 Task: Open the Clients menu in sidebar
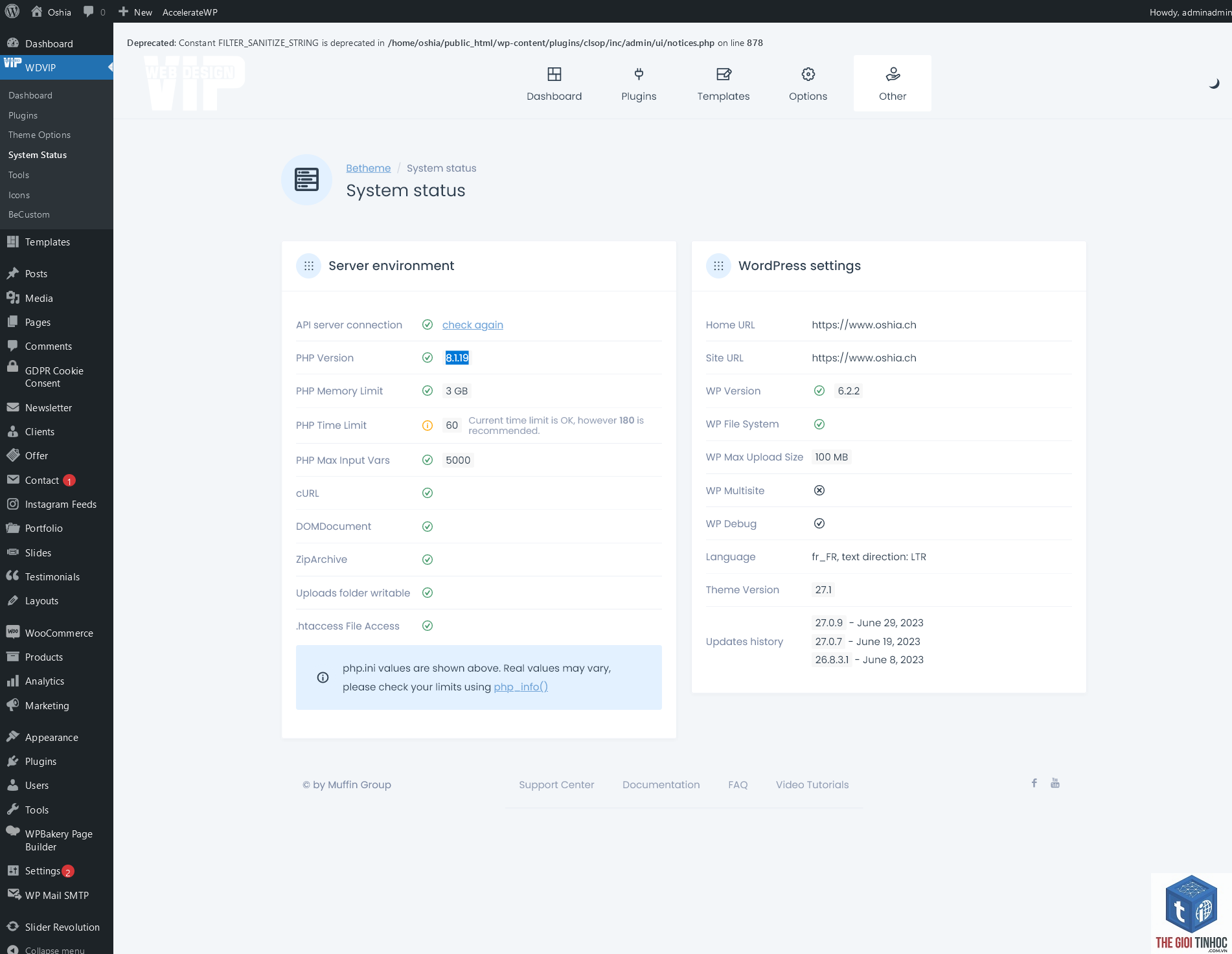click(56, 431)
